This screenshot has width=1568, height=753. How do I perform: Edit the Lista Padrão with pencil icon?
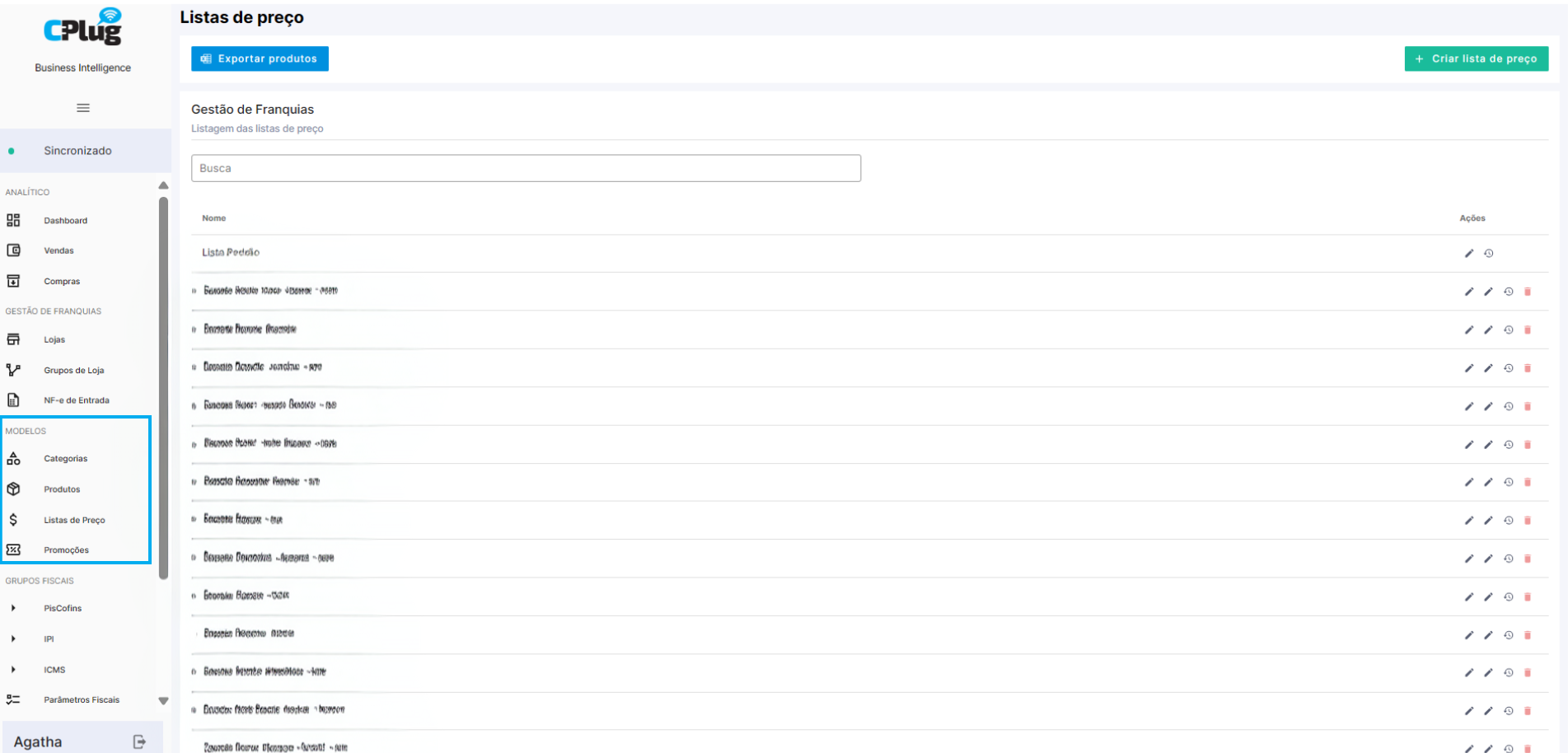point(1469,254)
